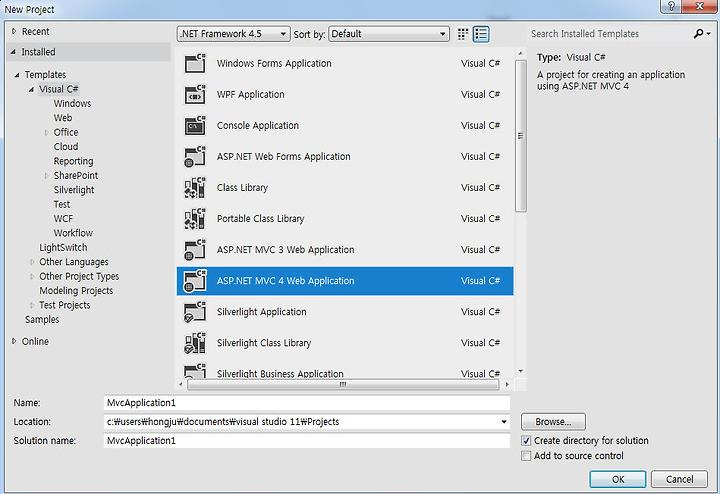This screenshot has width=720, height=494.
Task: Select the Workflow category
Action: pyautogui.click(x=73, y=233)
